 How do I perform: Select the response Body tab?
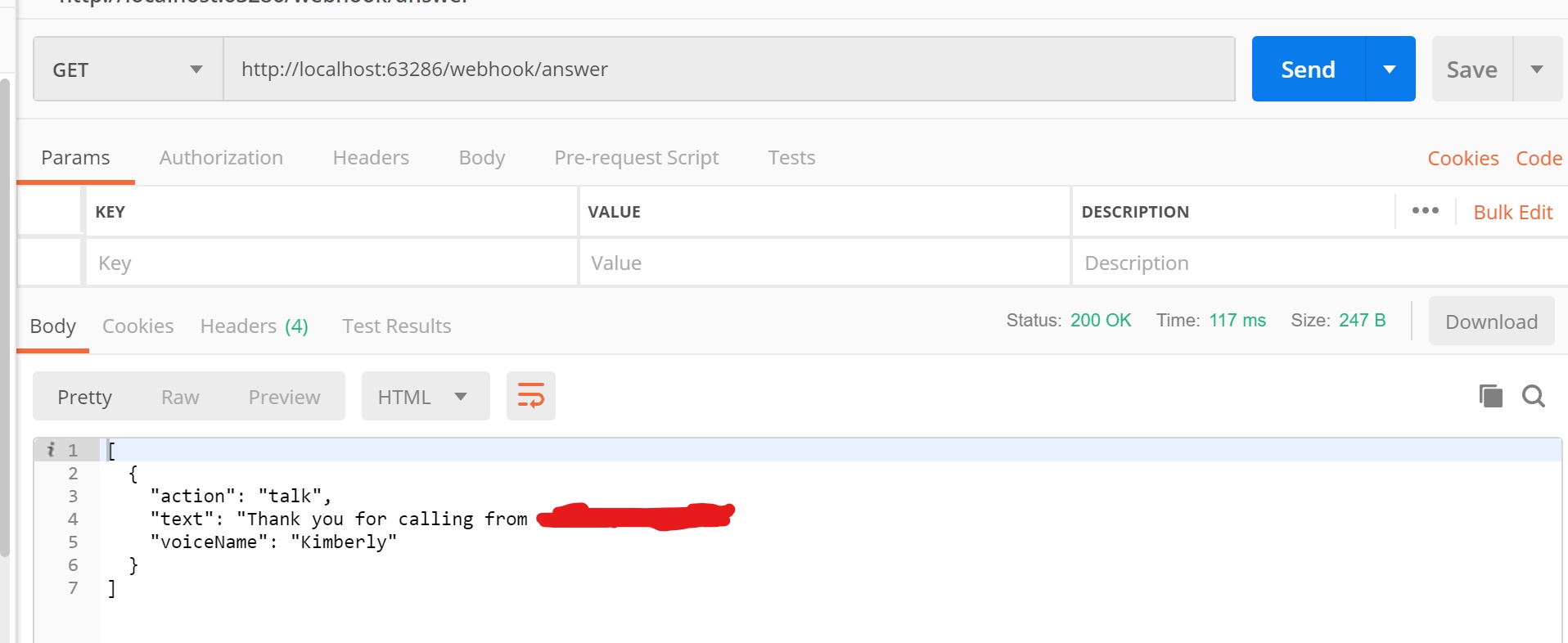pyautogui.click(x=52, y=326)
